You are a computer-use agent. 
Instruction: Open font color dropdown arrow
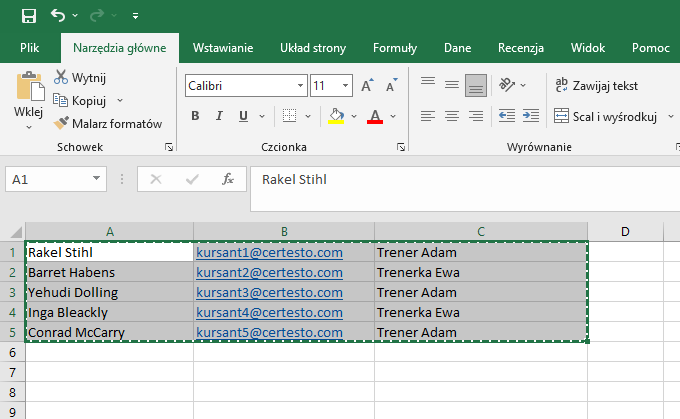(x=393, y=116)
